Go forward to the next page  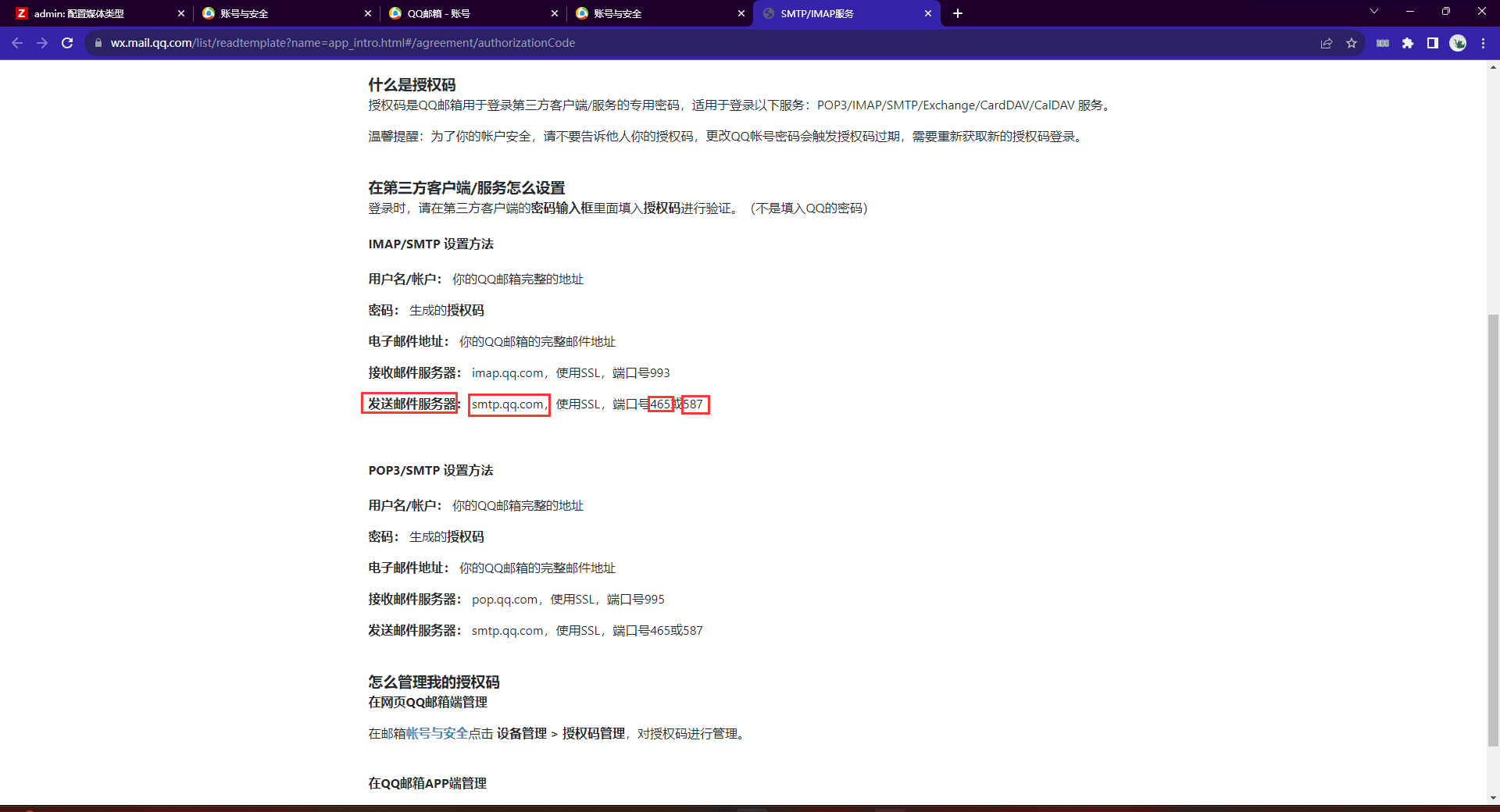point(42,43)
